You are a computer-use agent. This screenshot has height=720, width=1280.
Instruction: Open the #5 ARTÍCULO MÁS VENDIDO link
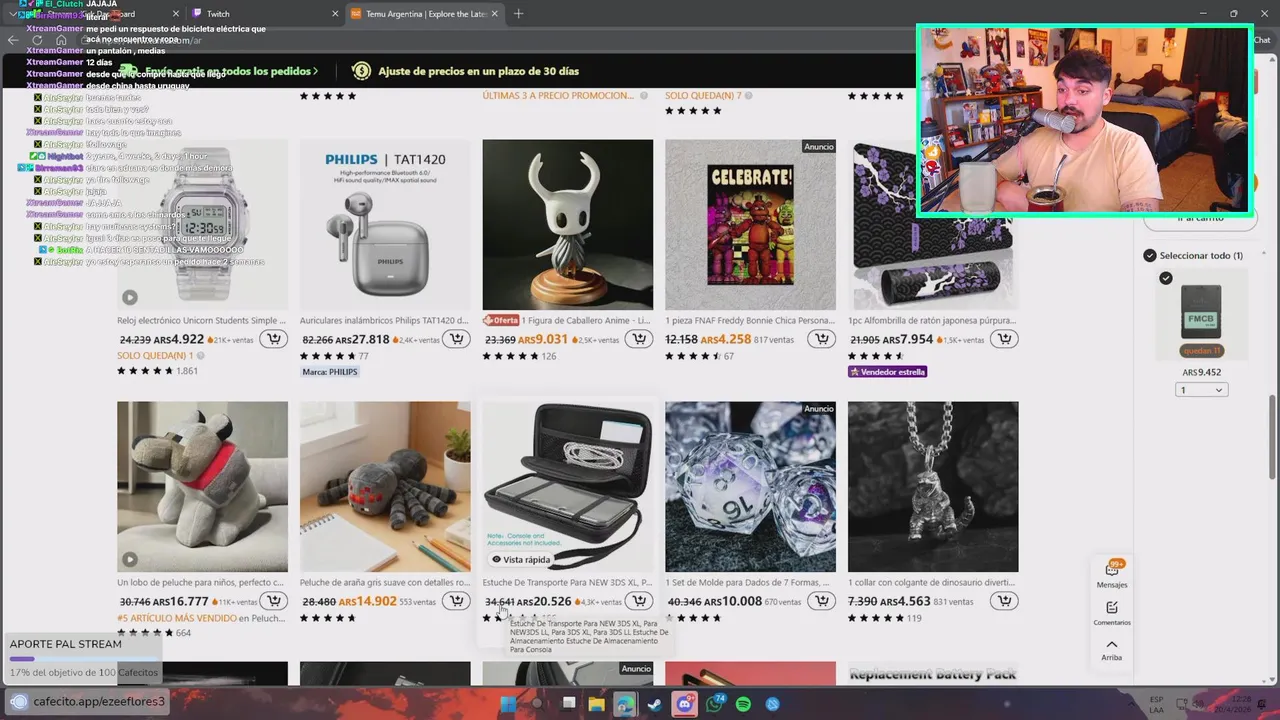click(176, 618)
